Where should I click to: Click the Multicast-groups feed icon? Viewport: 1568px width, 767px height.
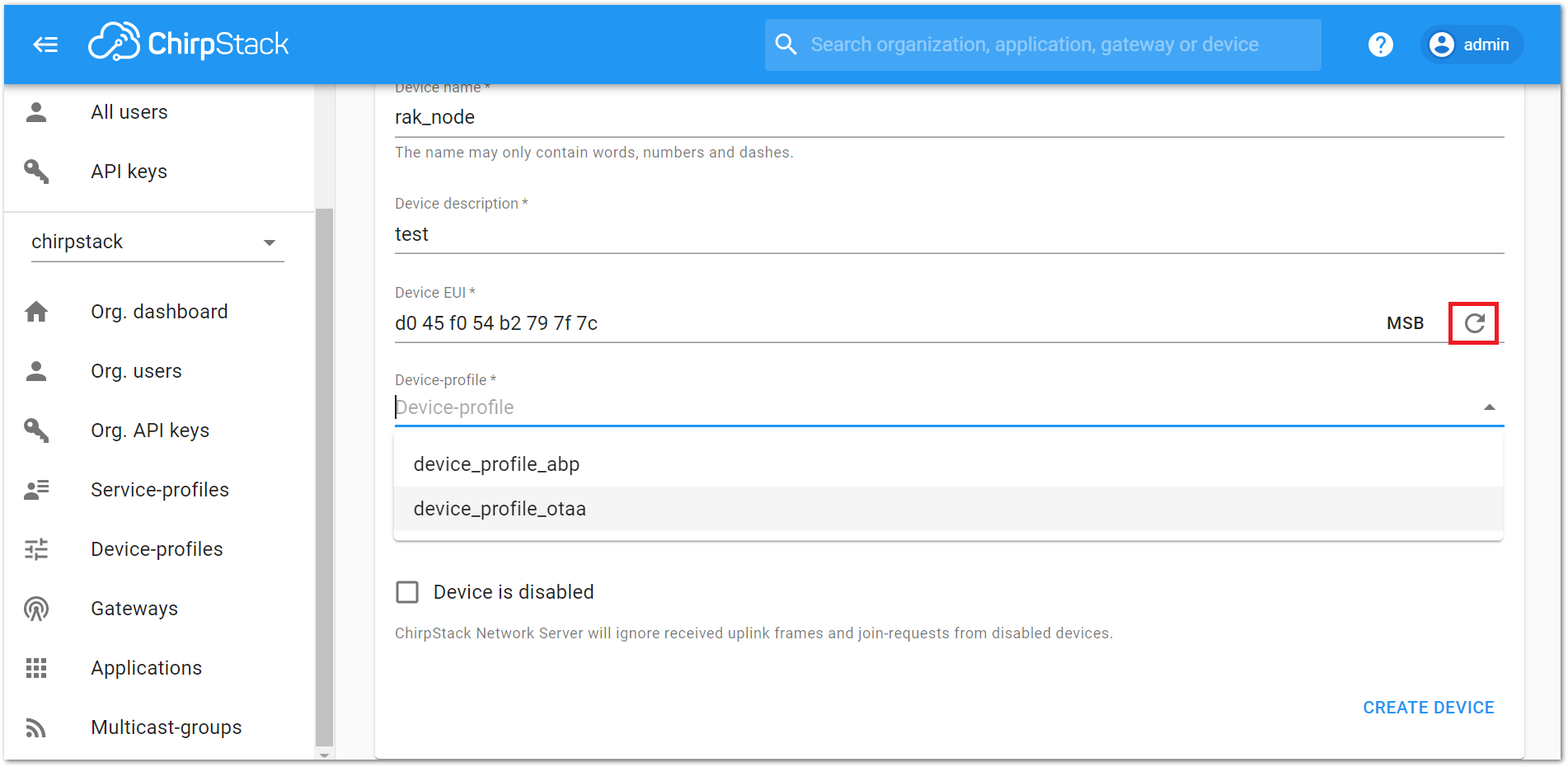click(35, 727)
